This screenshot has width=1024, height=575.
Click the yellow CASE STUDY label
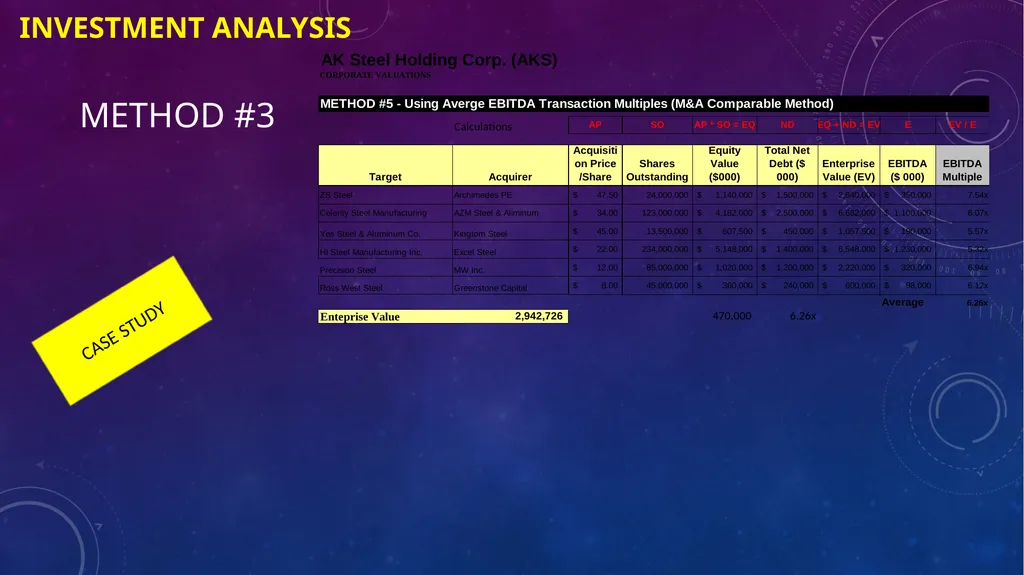click(x=122, y=331)
